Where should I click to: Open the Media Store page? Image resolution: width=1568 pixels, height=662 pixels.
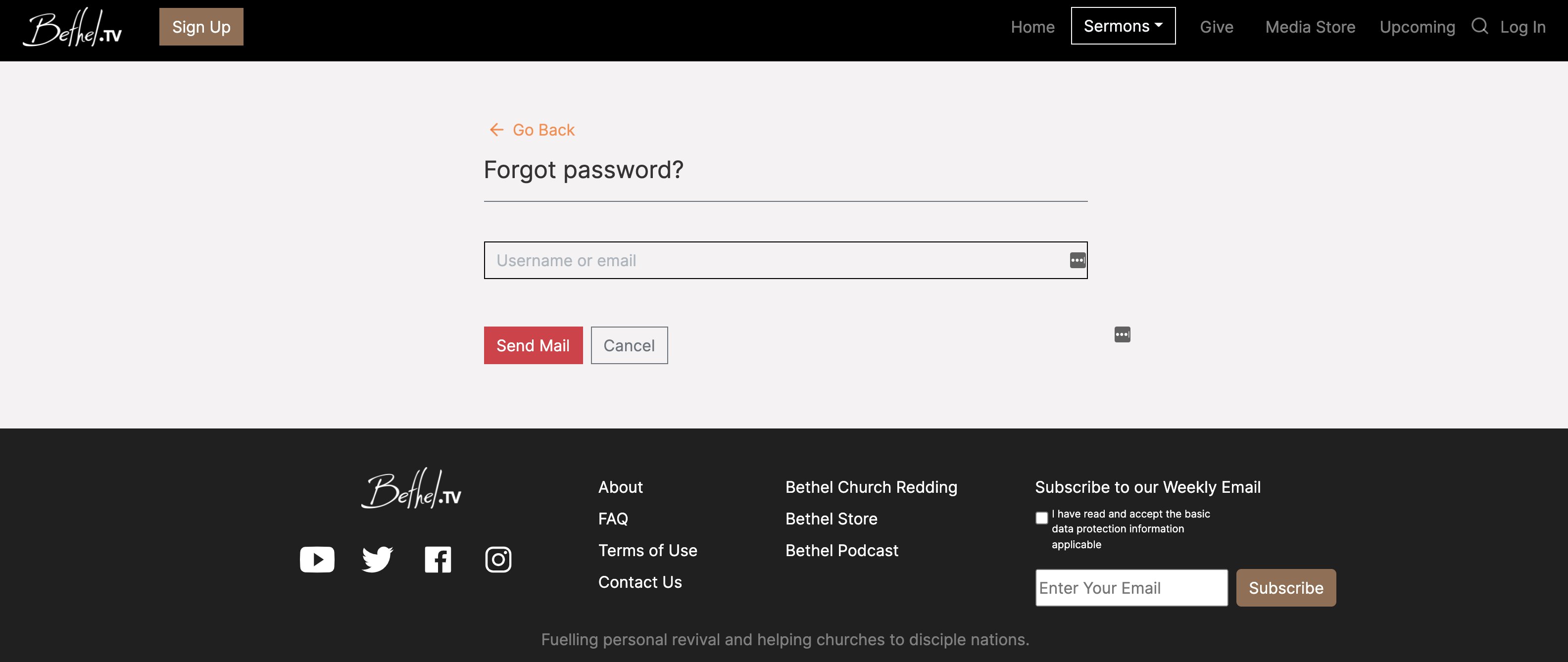[1310, 27]
